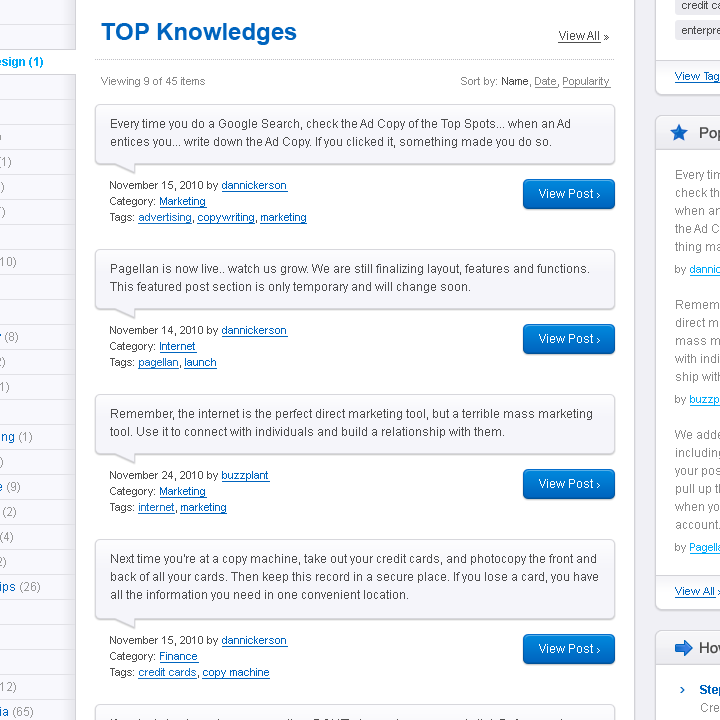Image resolution: width=720 pixels, height=720 pixels.
Task: Open sidebar author link 'buzzp'
Action: click(704, 399)
